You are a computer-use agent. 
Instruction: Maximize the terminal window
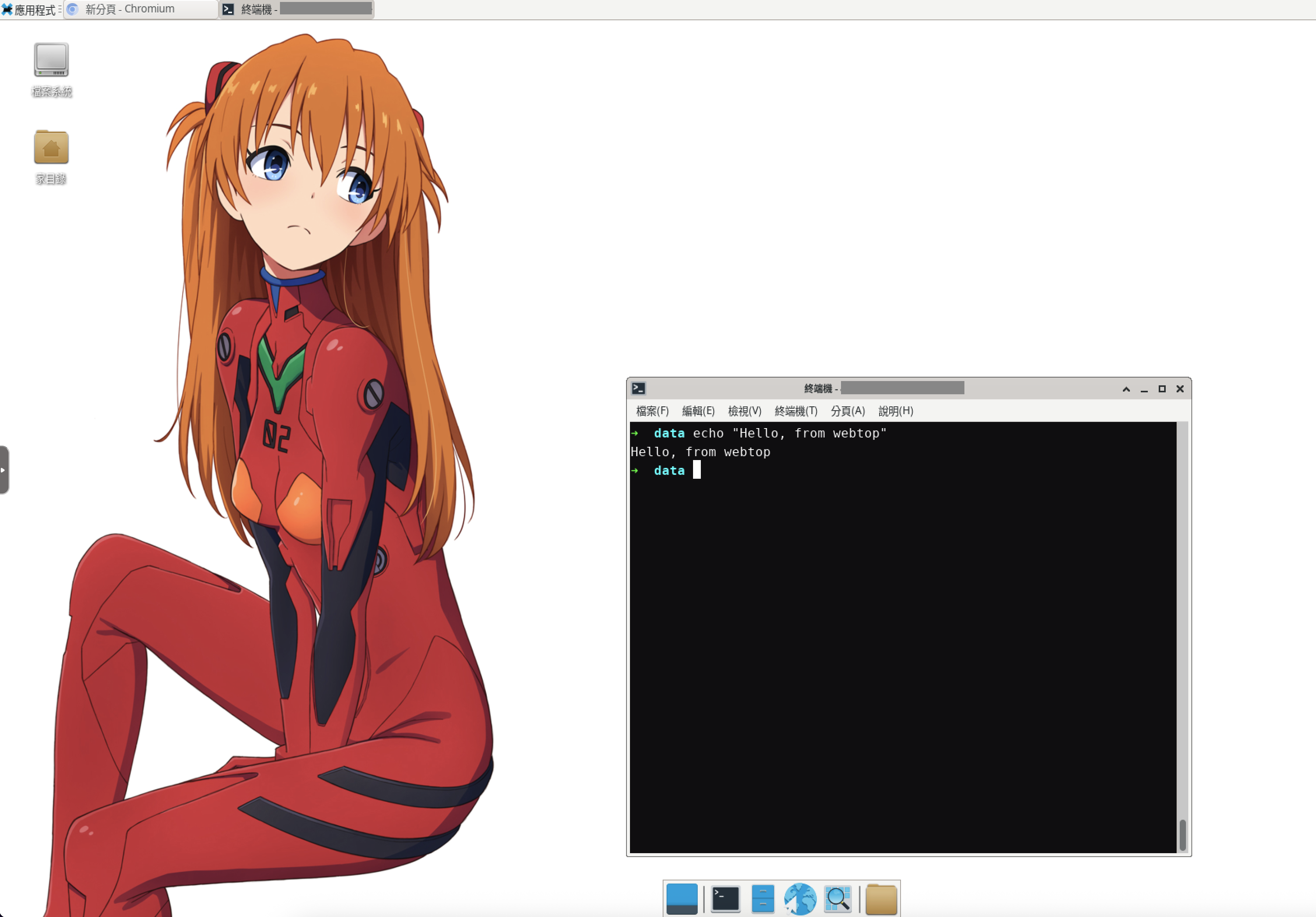1162,388
